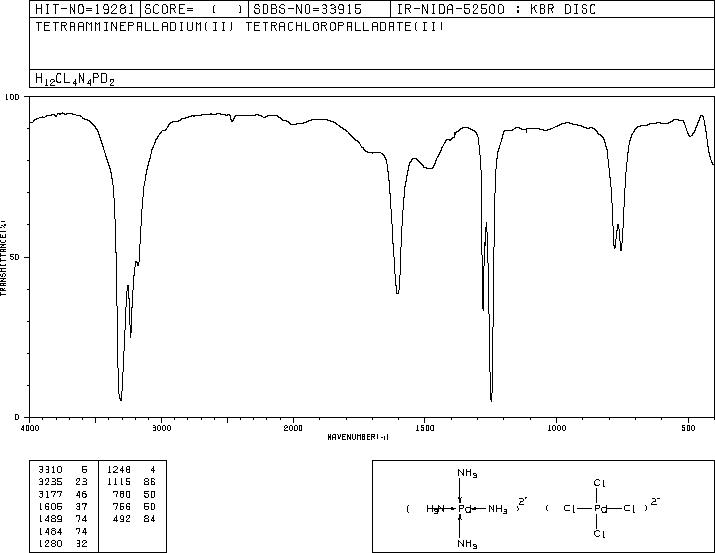Viewport: 715px width, 553px height.
Task: Click transmittance value 84 beside 492
Action: pos(150,519)
